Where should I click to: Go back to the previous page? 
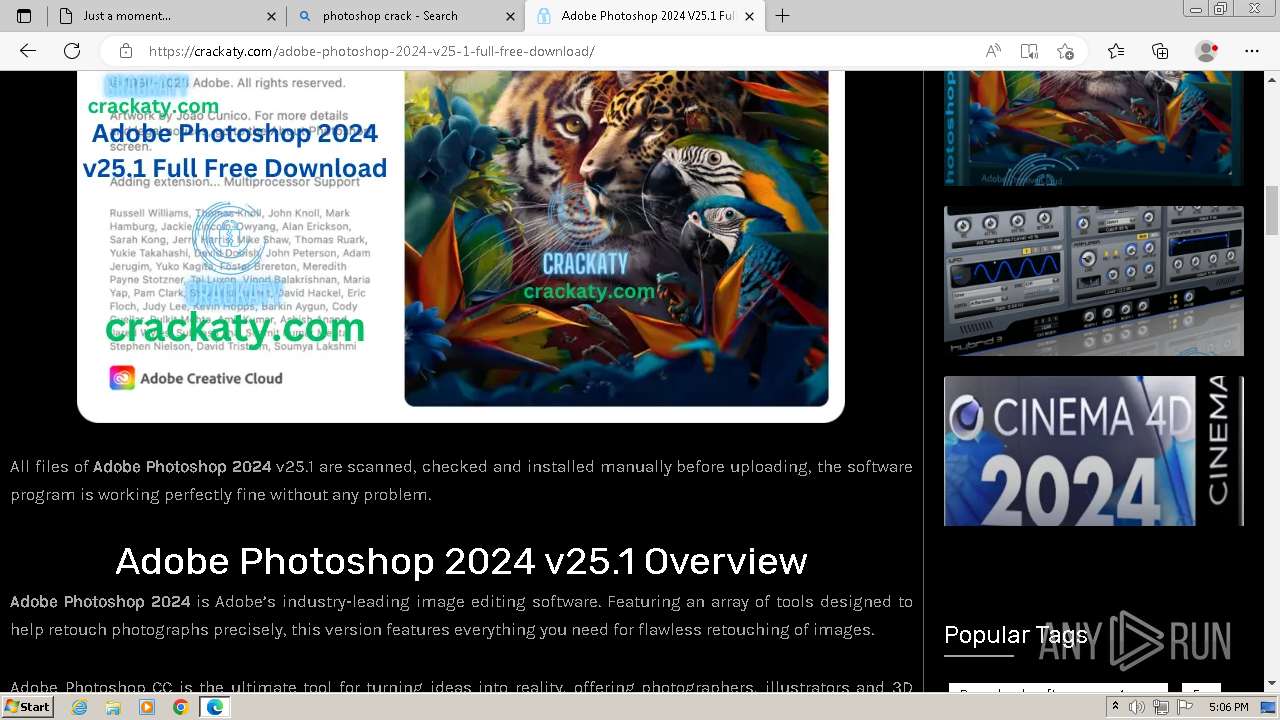tap(28, 51)
